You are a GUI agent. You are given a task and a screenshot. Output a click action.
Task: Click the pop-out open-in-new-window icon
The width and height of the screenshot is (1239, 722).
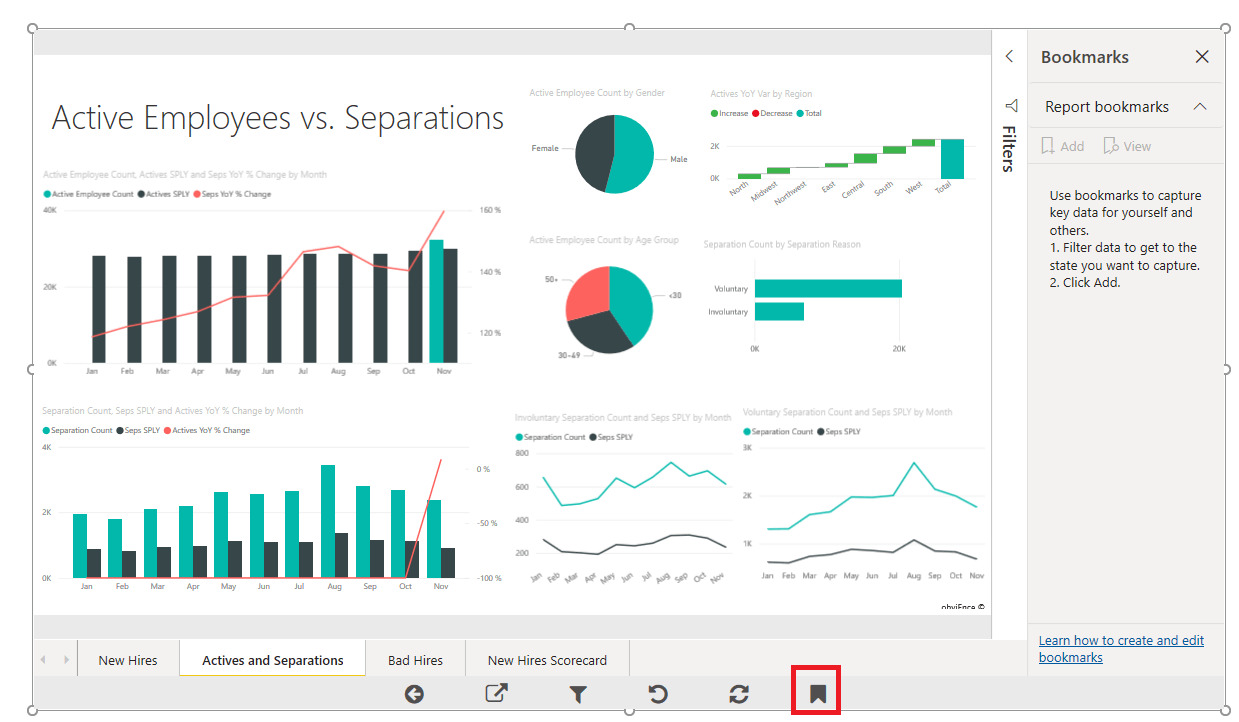[496, 692]
